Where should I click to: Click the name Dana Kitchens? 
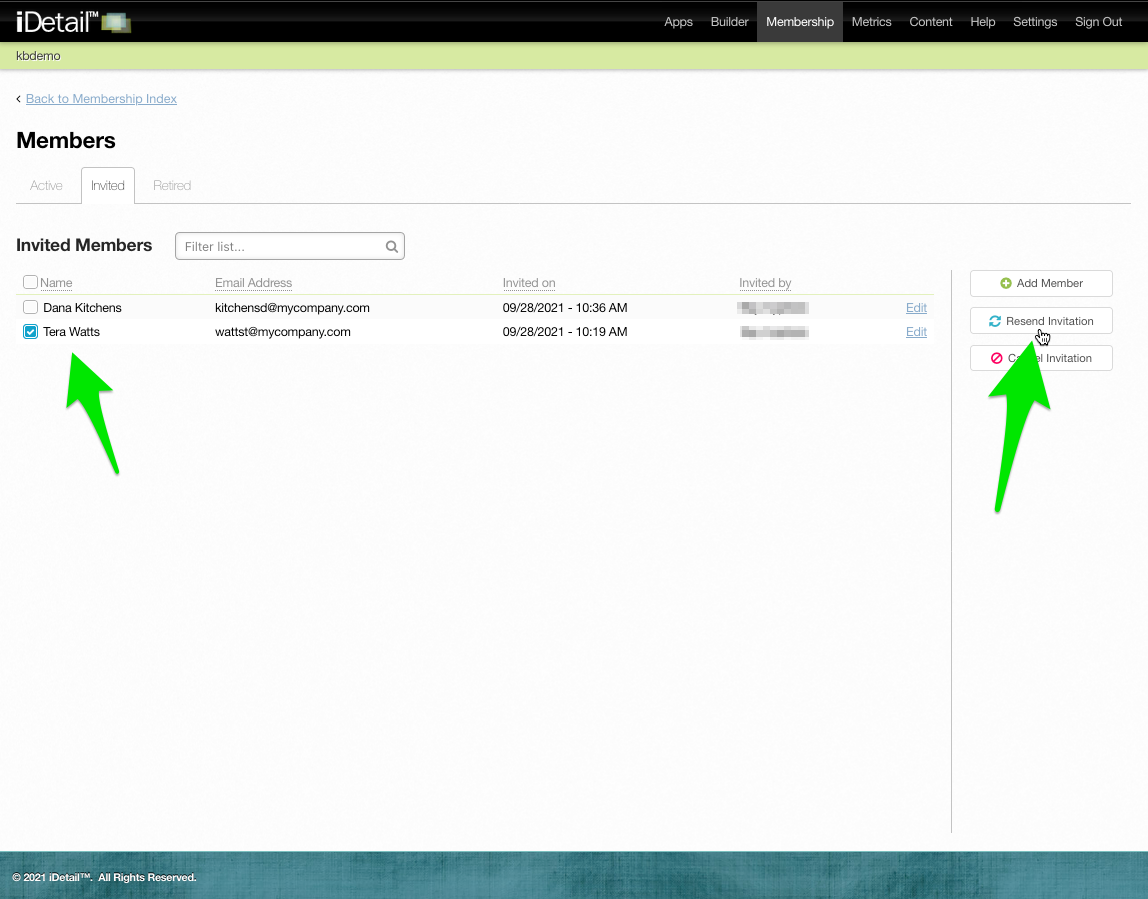tap(82, 307)
